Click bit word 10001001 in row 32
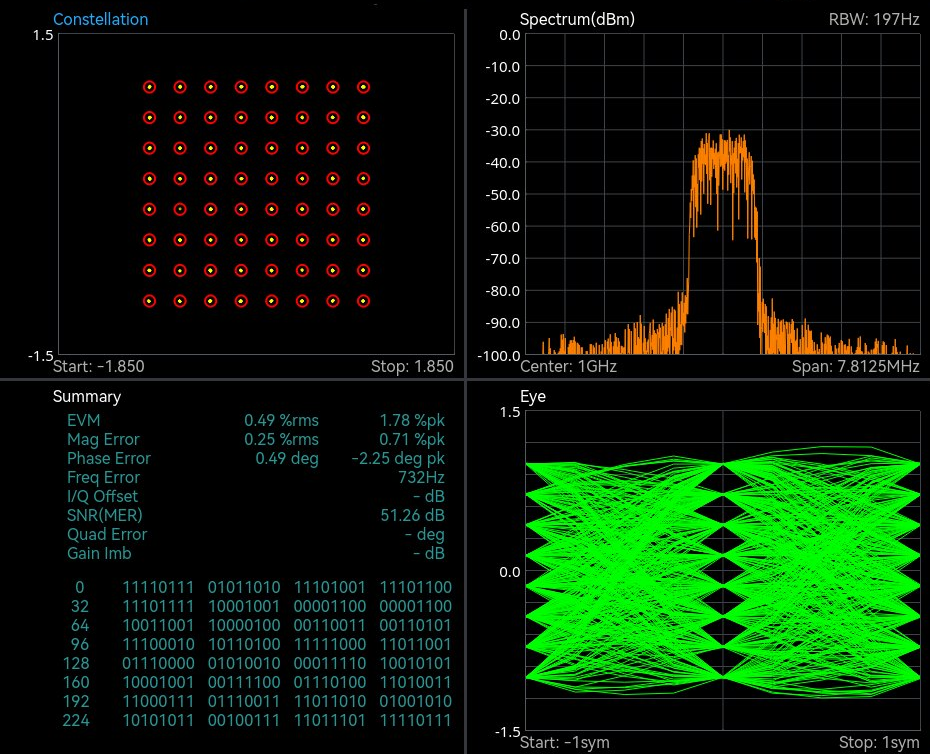The width and height of the screenshot is (930, 754). 244,606
